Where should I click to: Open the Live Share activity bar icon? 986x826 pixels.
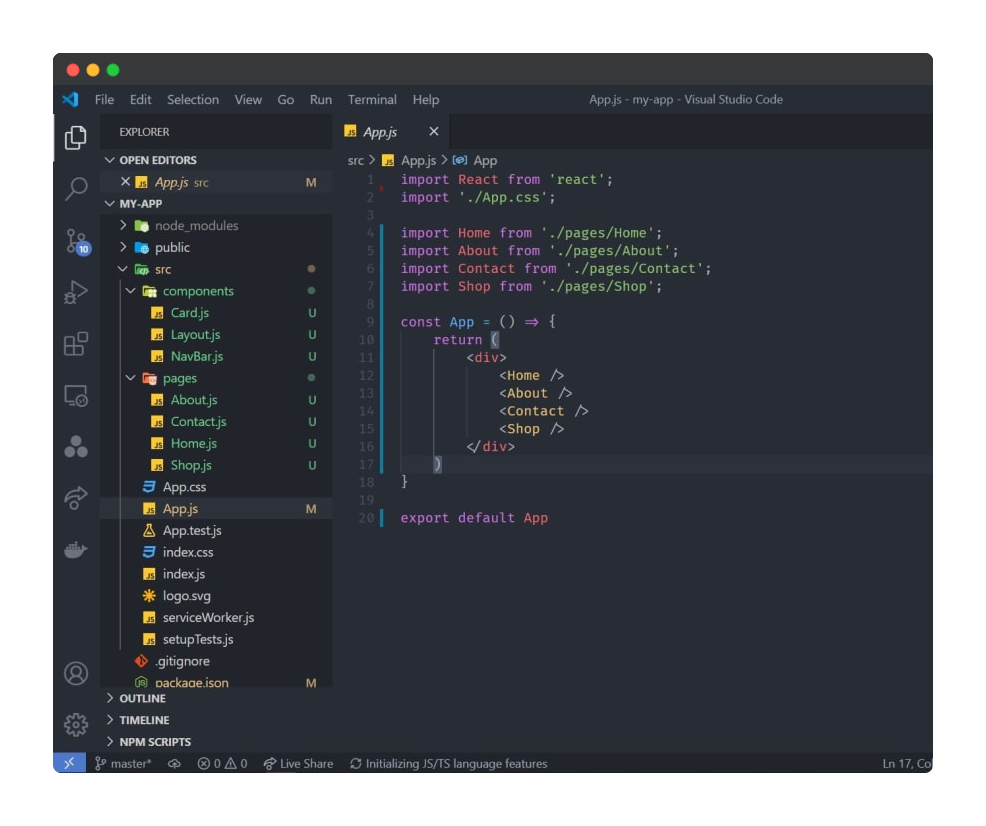point(75,498)
